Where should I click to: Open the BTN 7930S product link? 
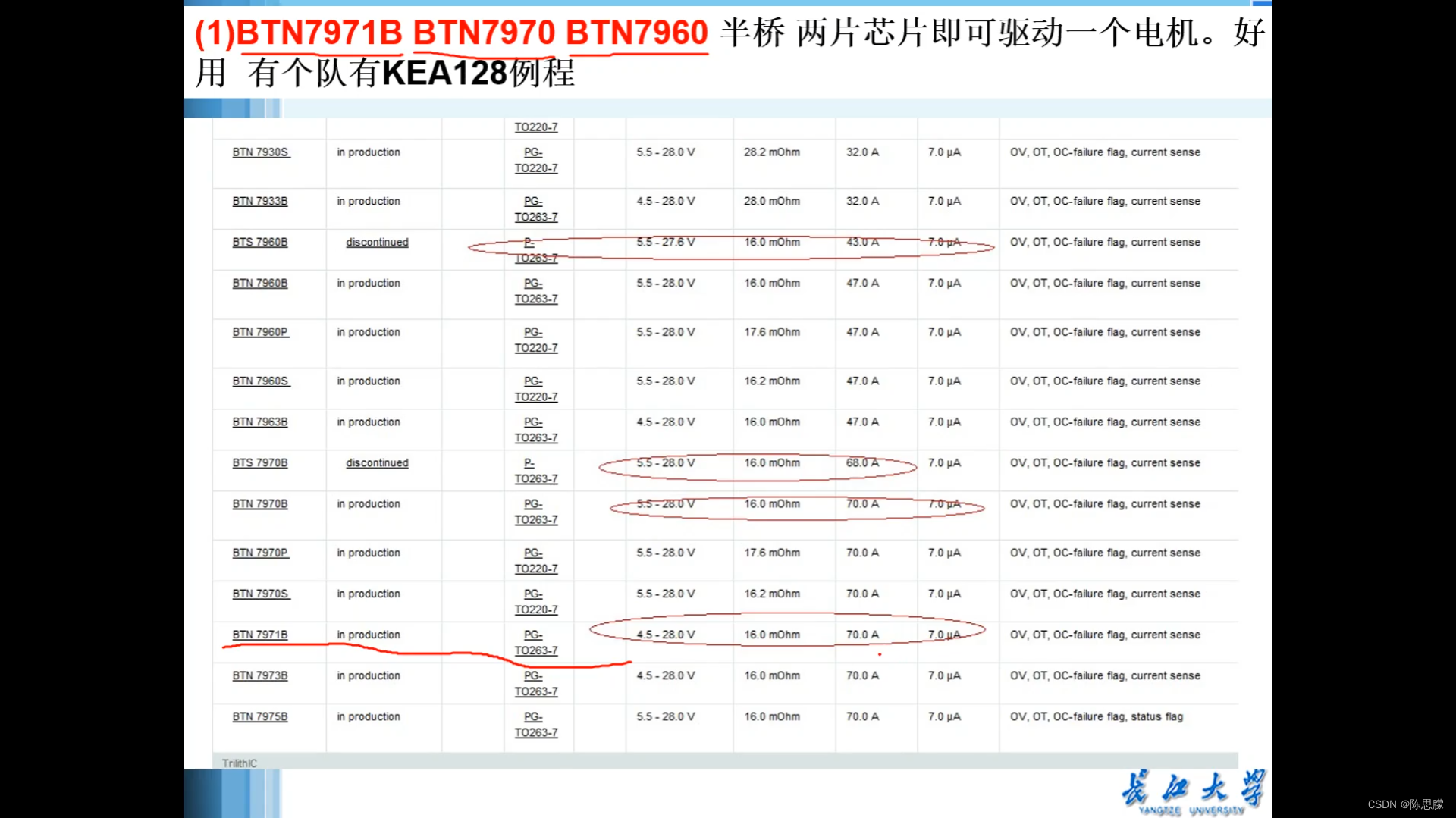click(261, 152)
